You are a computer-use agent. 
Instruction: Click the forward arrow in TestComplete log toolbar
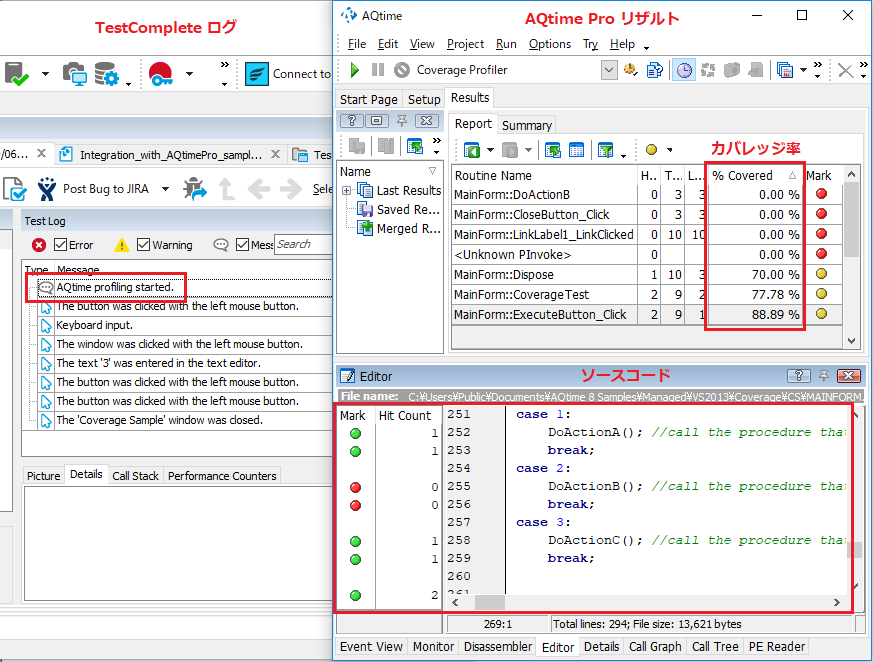coord(291,189)
